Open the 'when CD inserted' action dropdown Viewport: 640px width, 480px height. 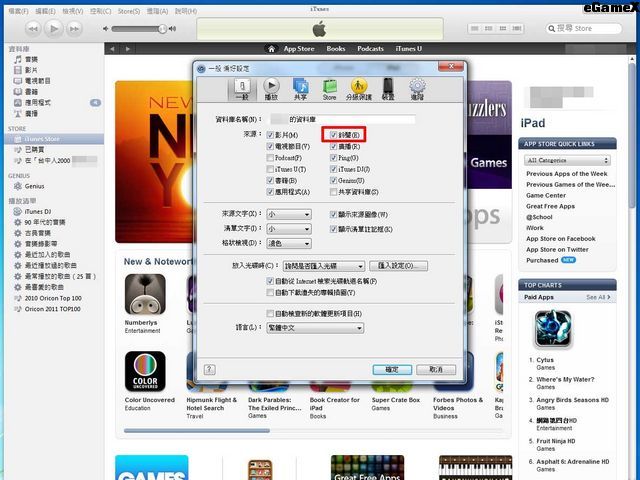click(x=324, y=266)
